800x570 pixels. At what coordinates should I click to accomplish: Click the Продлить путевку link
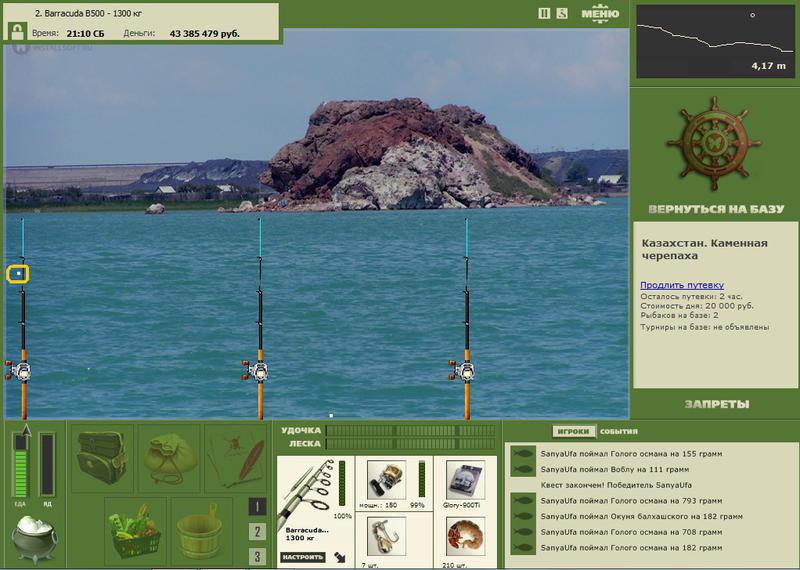(682, 285)
